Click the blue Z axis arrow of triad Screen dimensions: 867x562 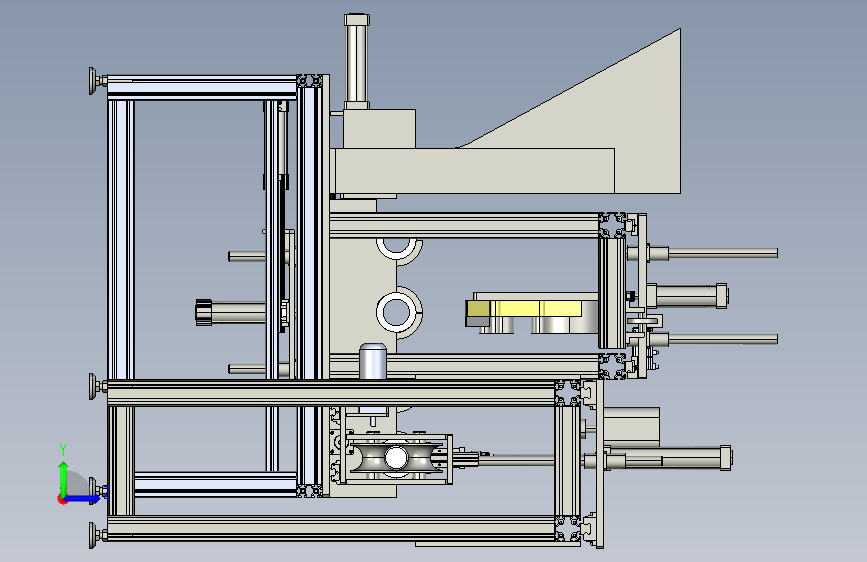click(83, 498)
